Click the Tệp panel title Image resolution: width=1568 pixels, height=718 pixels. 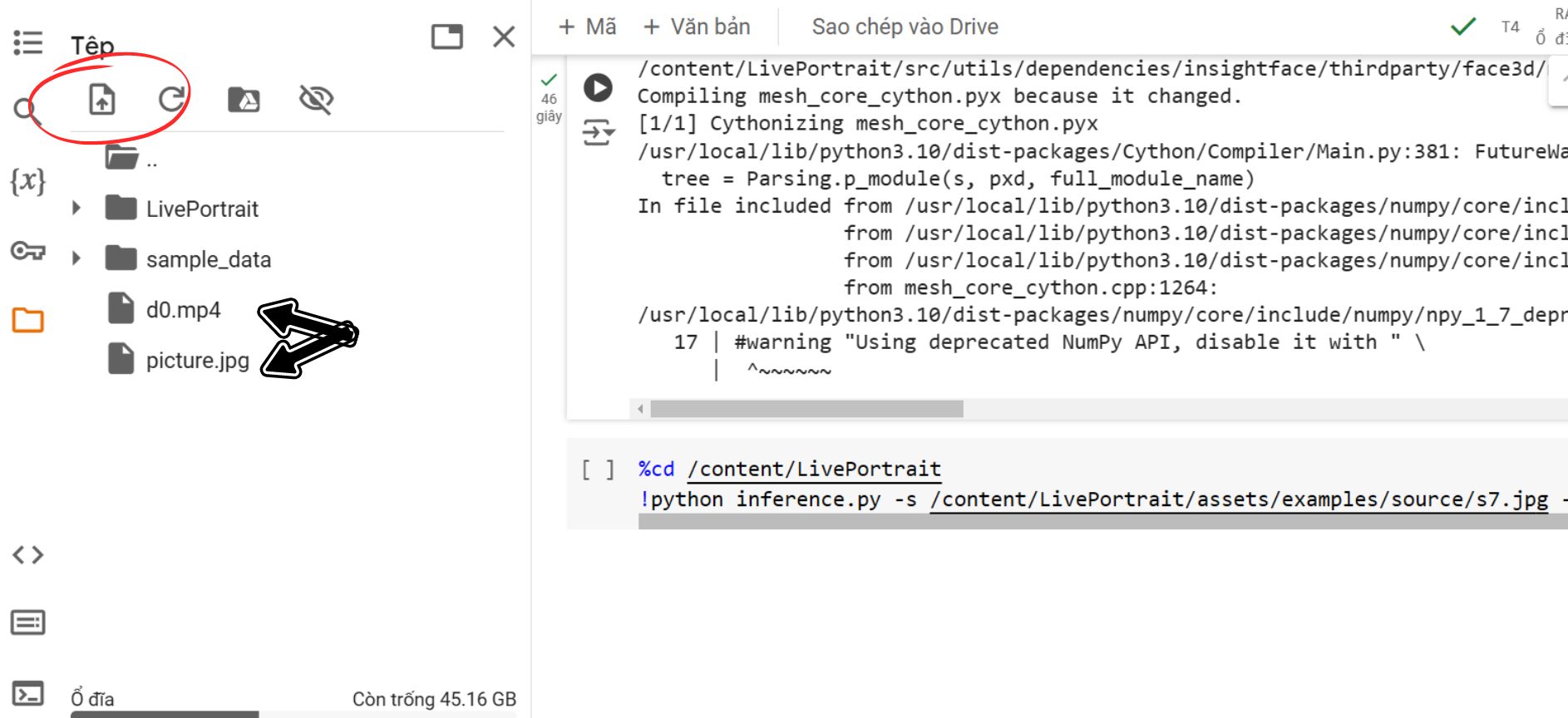pyautogui.click(x=92, y=45)
